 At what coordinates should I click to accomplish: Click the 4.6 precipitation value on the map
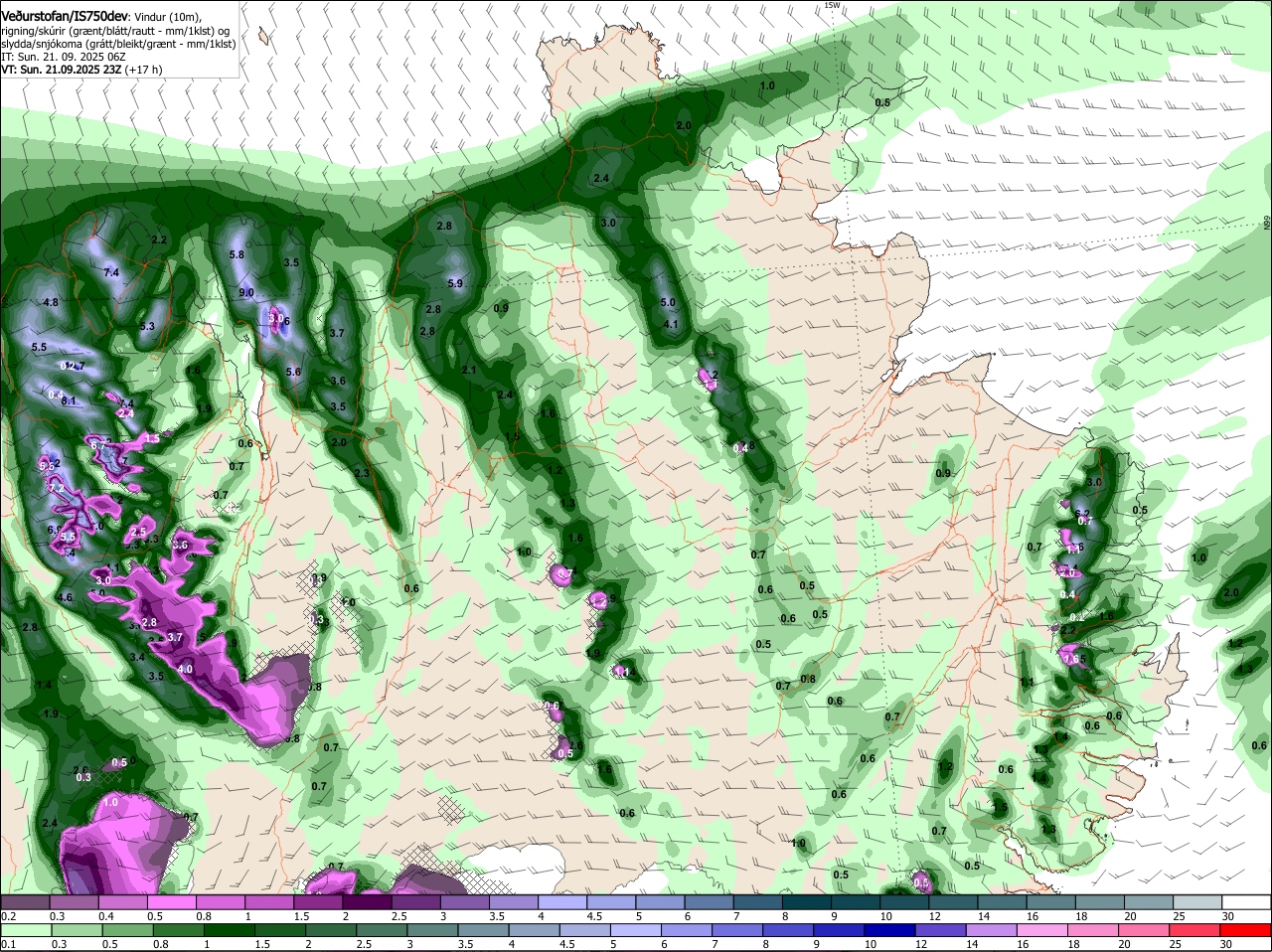click(x=66, y=597)
